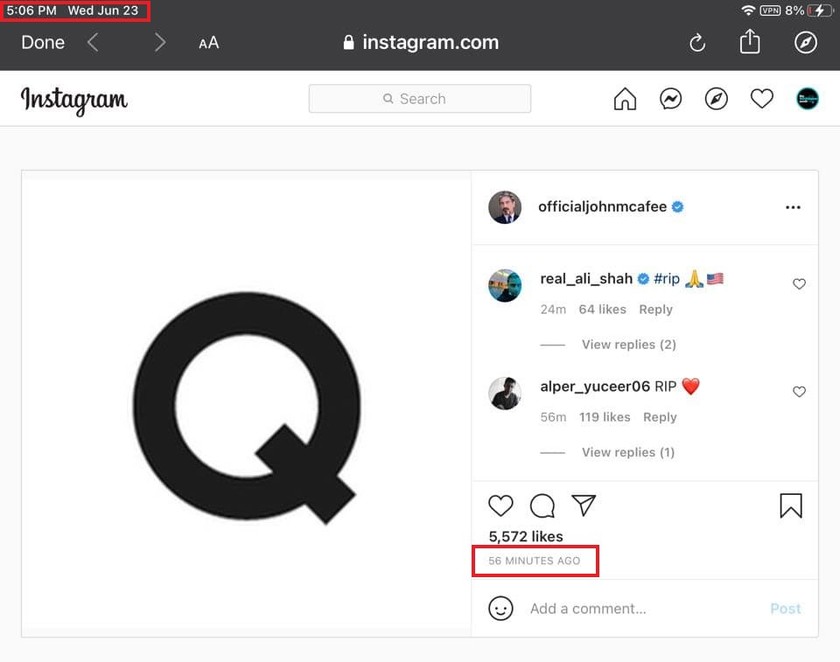Expand View replies (2) under real_ali_shah
Screen dimensions: 840x662
[629, 344]
